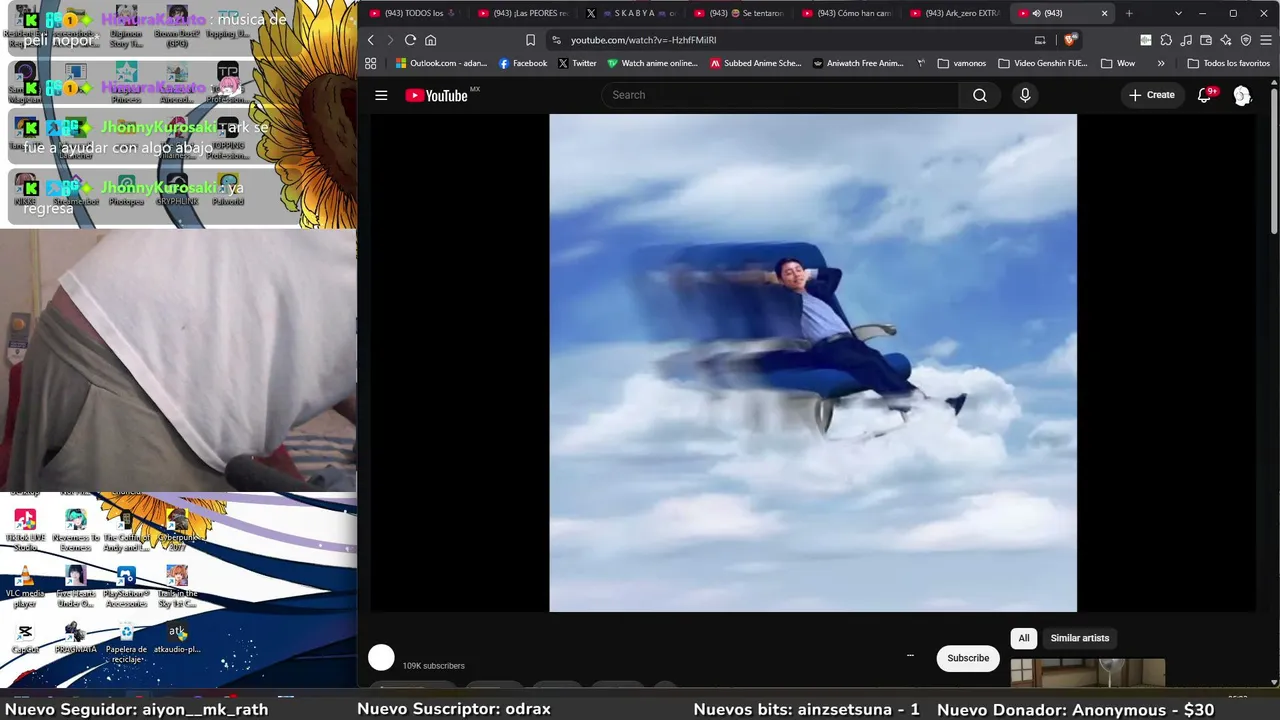Image resolution: width=1280 pixels, height=720 pixels.
Task: Open the Five Hearts Under O... desktop shortcut
Action: click(x=76, y=587)
